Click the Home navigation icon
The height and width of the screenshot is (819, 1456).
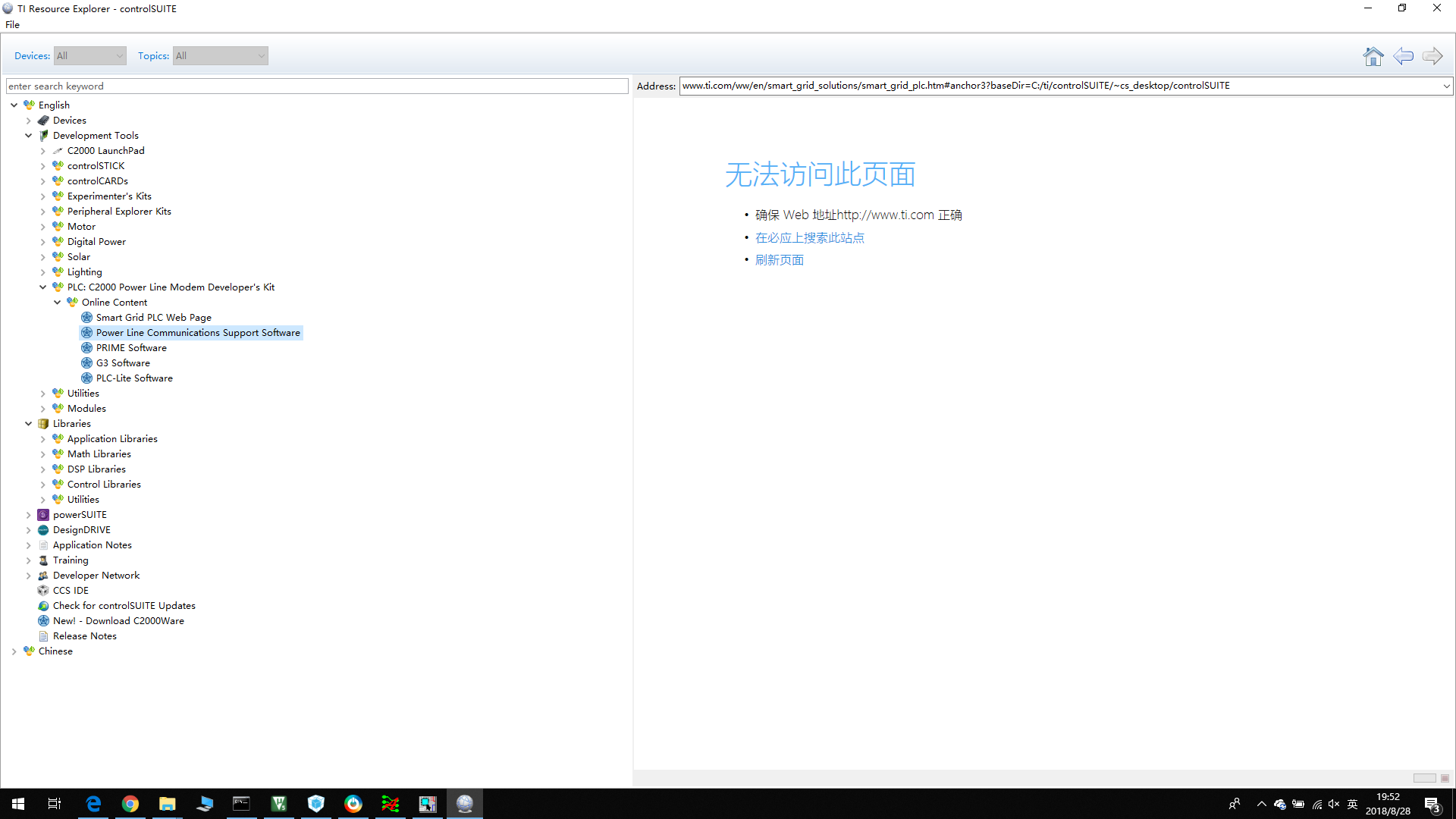pos(1373,56)
